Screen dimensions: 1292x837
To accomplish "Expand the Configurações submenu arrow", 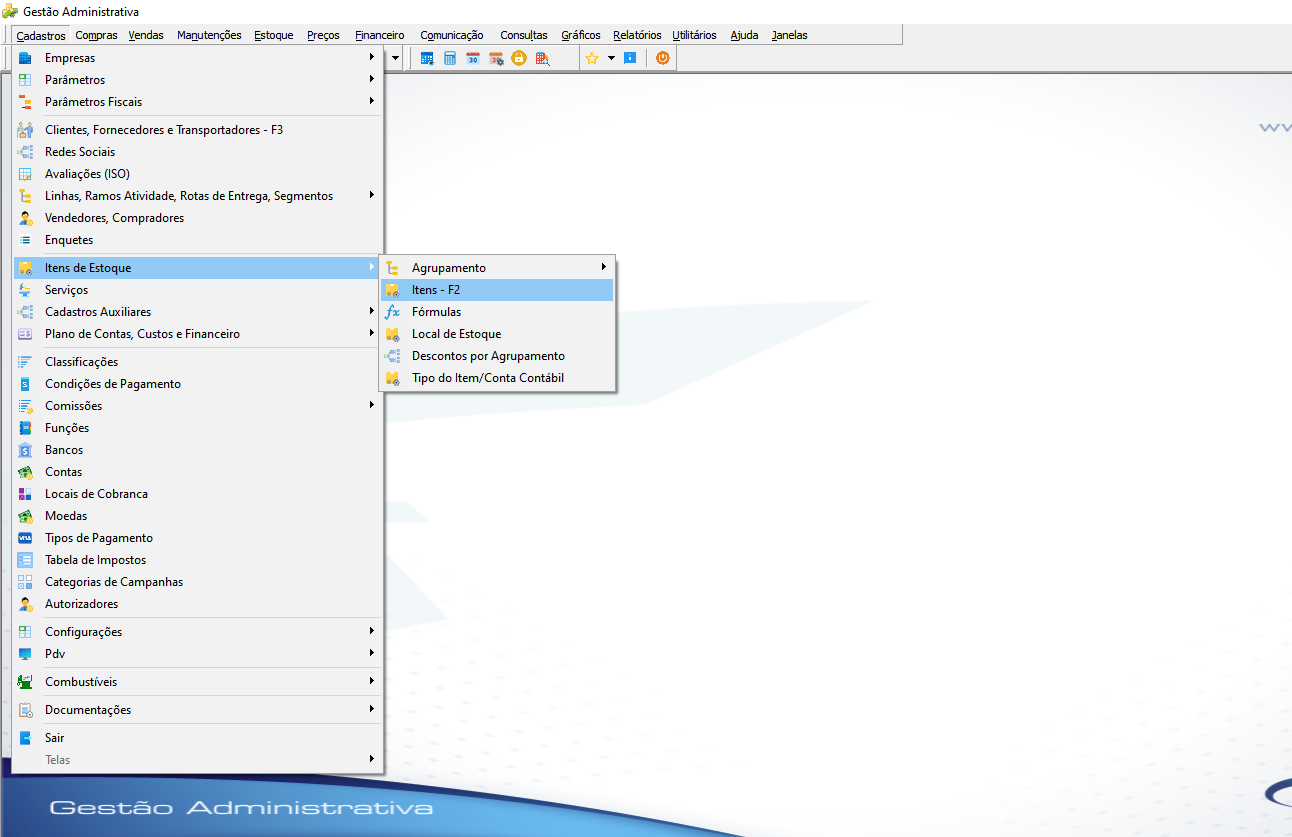I will 371,631.
